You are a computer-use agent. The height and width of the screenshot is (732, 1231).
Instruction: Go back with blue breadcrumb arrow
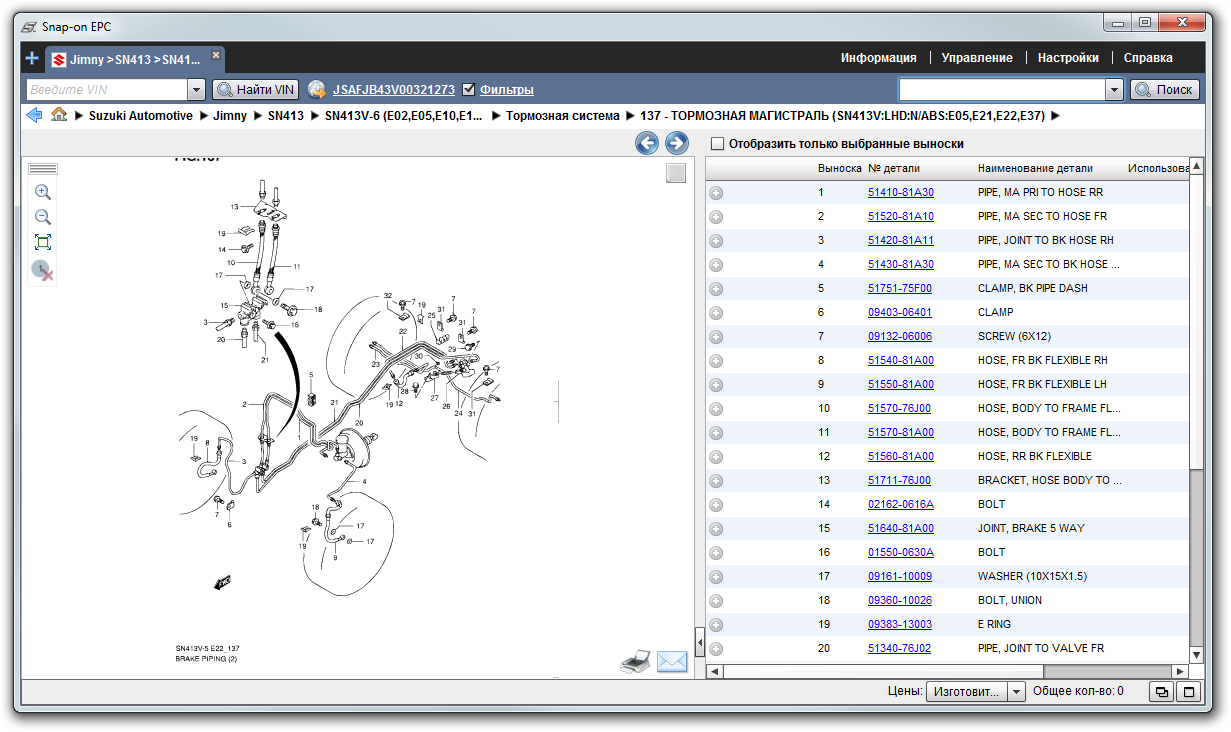click(x=34, y=115)
